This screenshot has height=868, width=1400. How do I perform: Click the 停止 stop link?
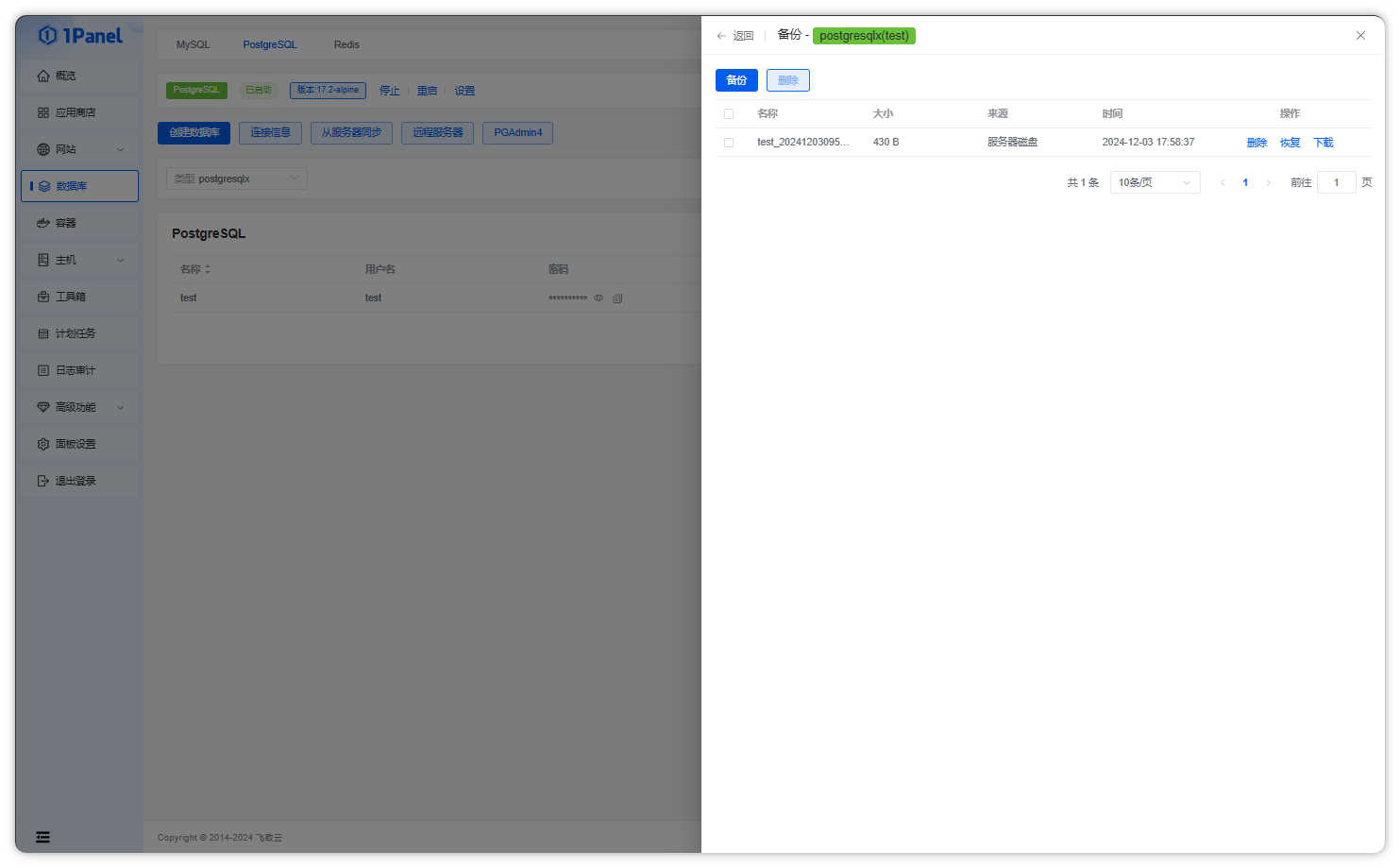390,91
